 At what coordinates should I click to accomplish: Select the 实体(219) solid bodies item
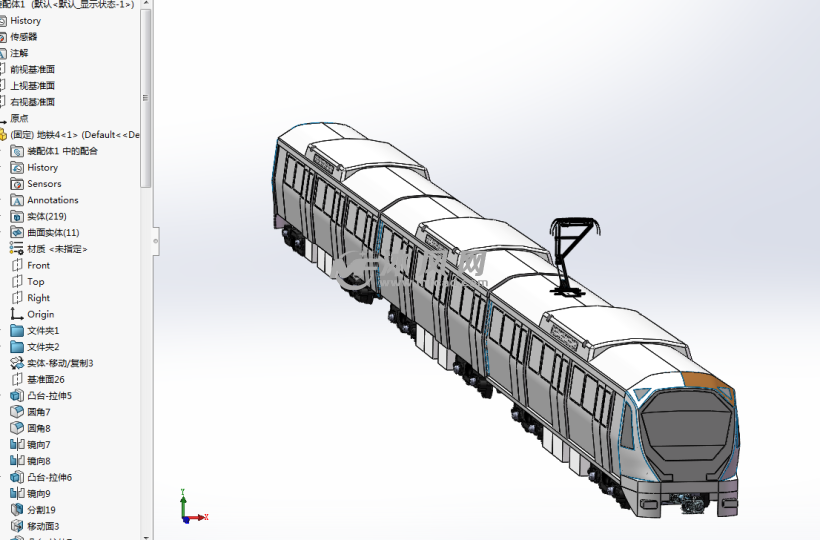pos(46,216)
